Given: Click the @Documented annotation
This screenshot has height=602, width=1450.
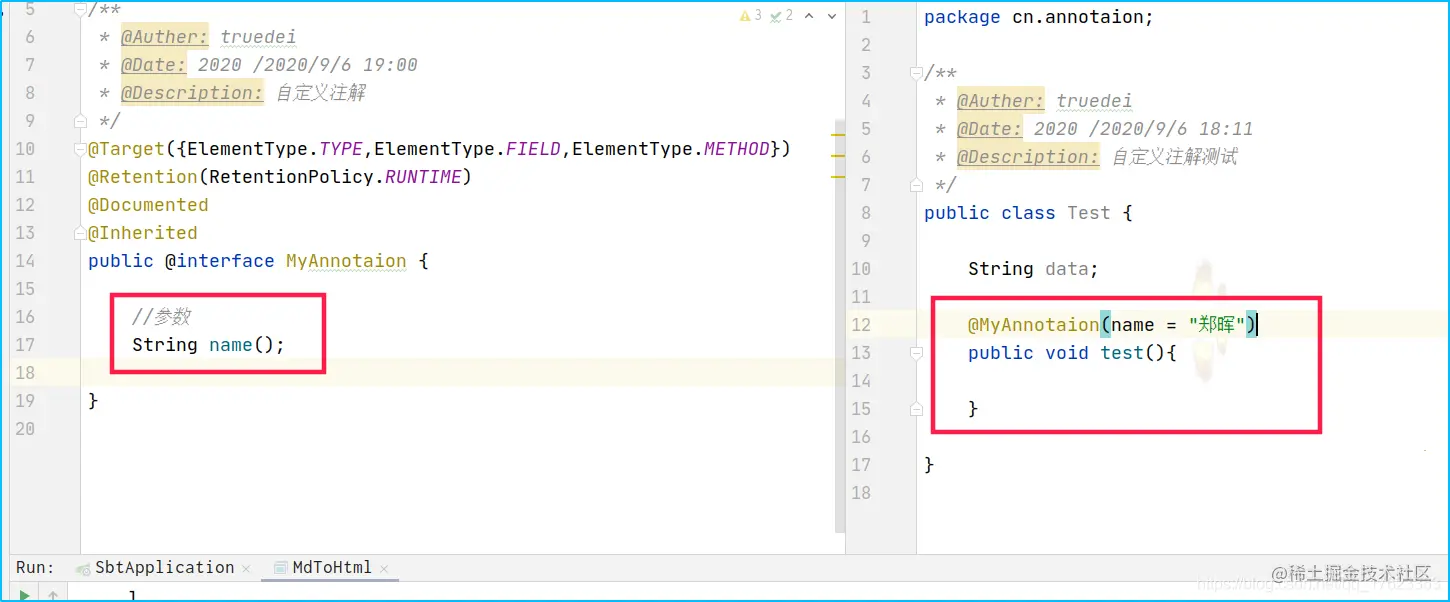Looking at the screenshot, I should (148, 205).
